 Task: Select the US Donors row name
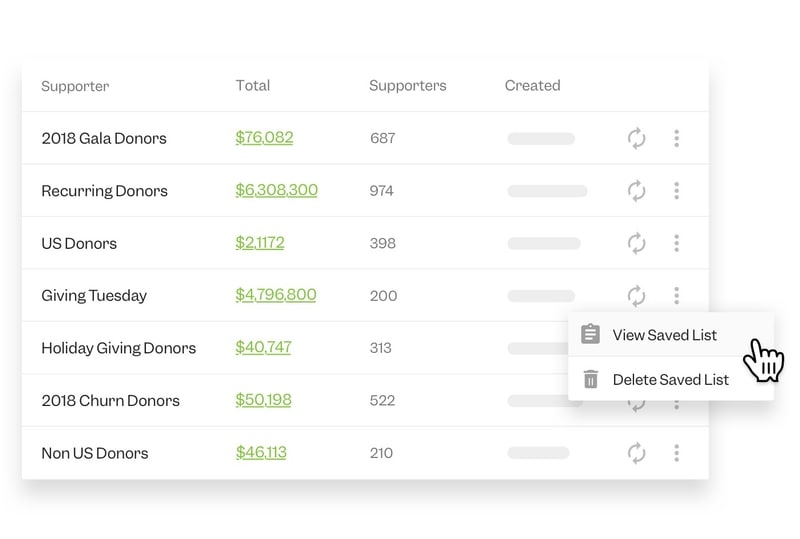coord(79,243)
